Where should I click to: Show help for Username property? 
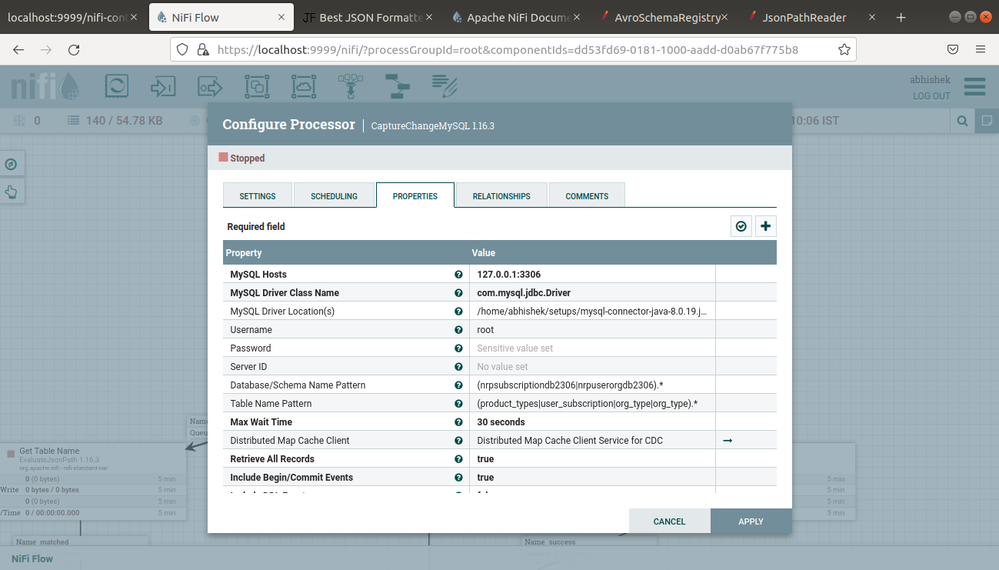458,330
